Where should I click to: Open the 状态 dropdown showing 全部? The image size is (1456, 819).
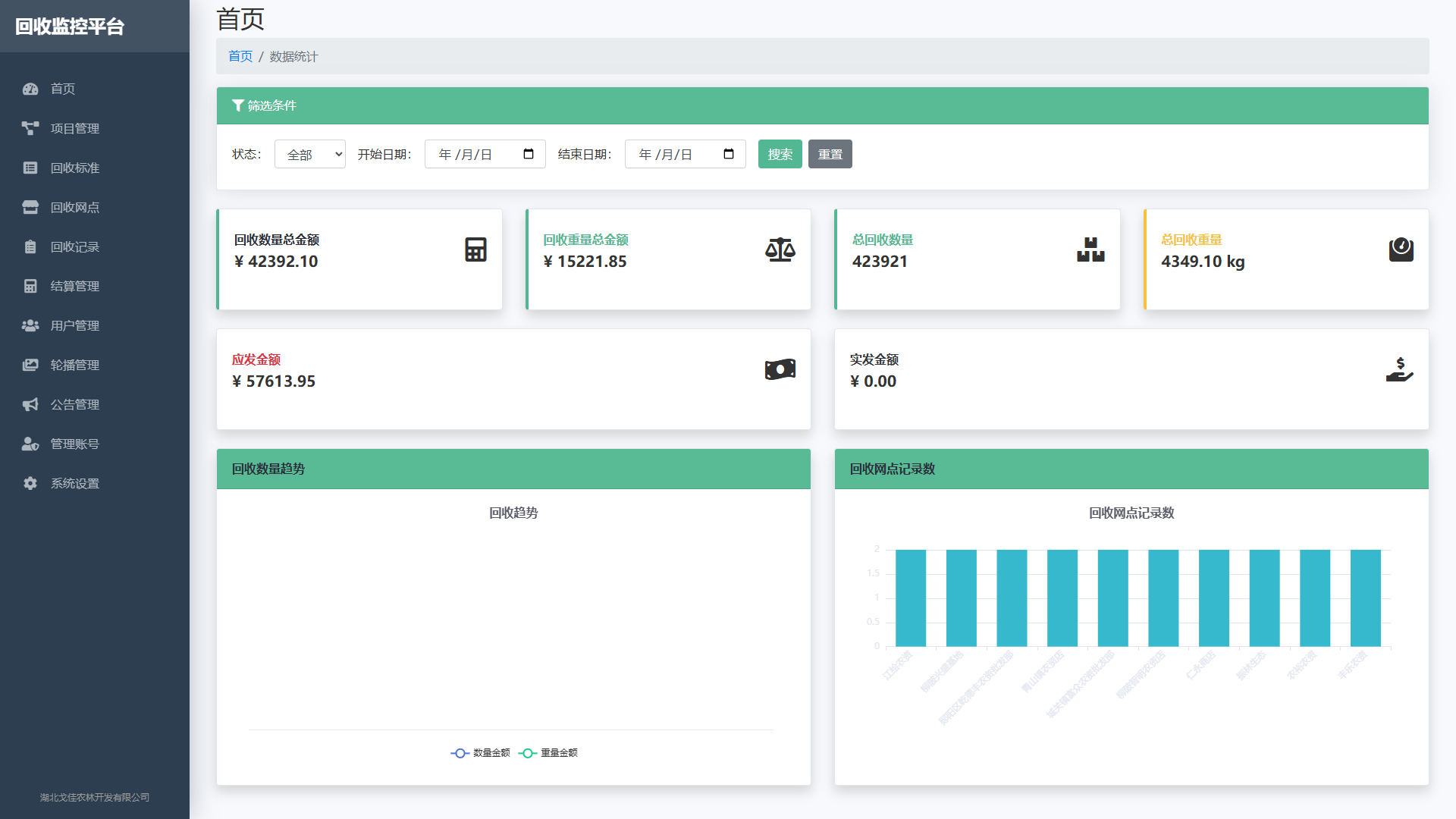click(309, 154)
